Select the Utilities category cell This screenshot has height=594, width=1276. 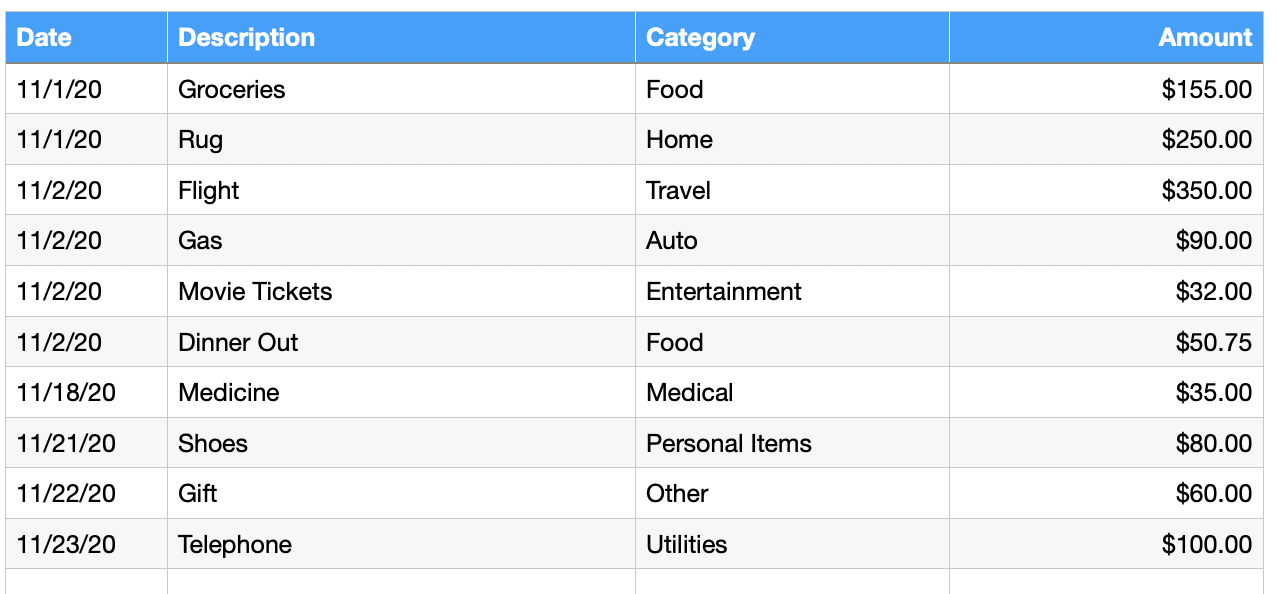coord(687,545)
